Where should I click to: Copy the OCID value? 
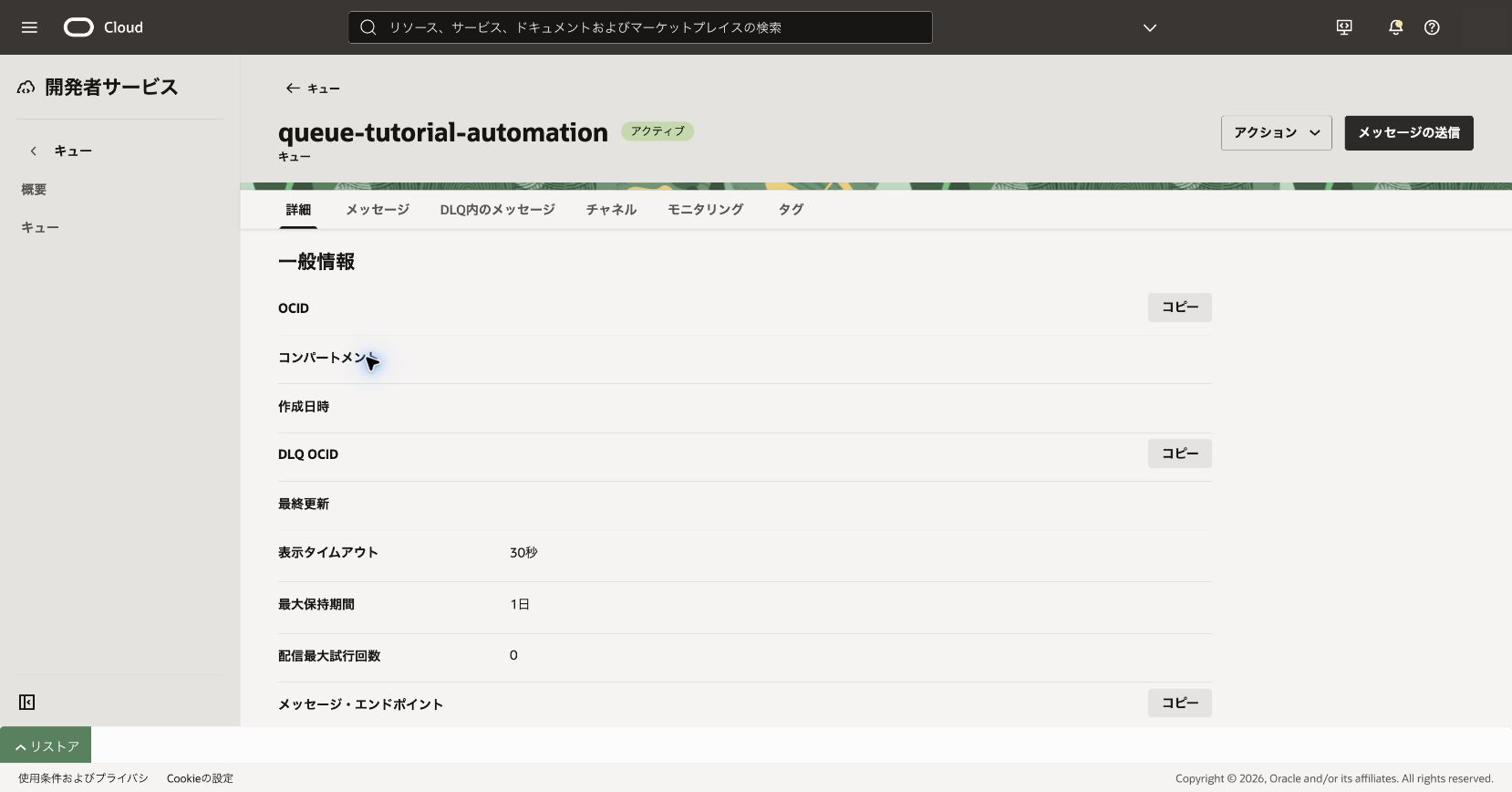point(1180,307)
